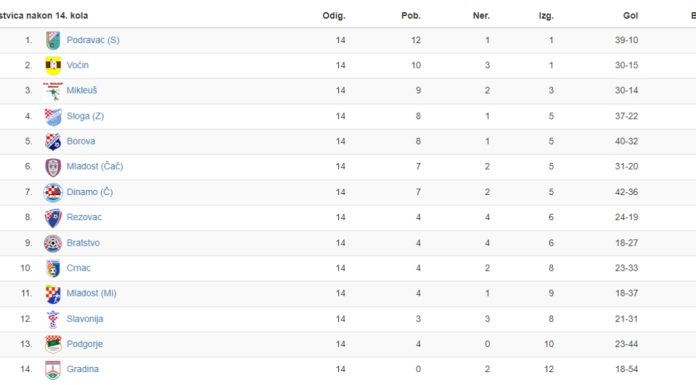Click the Gradina club crest
This screenshot has width=696, height=385.
click(x=53, y=370)
